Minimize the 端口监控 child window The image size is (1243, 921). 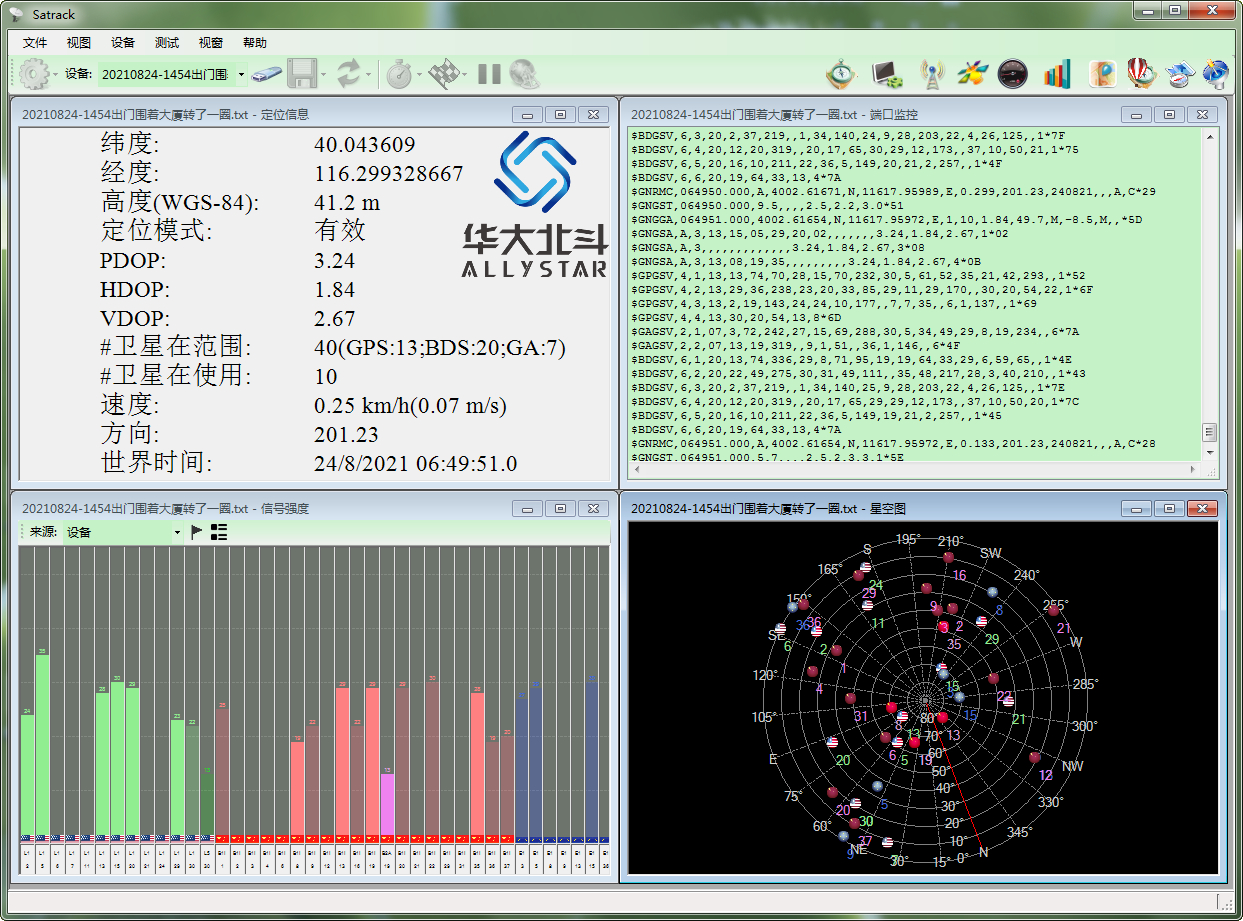1137,114
